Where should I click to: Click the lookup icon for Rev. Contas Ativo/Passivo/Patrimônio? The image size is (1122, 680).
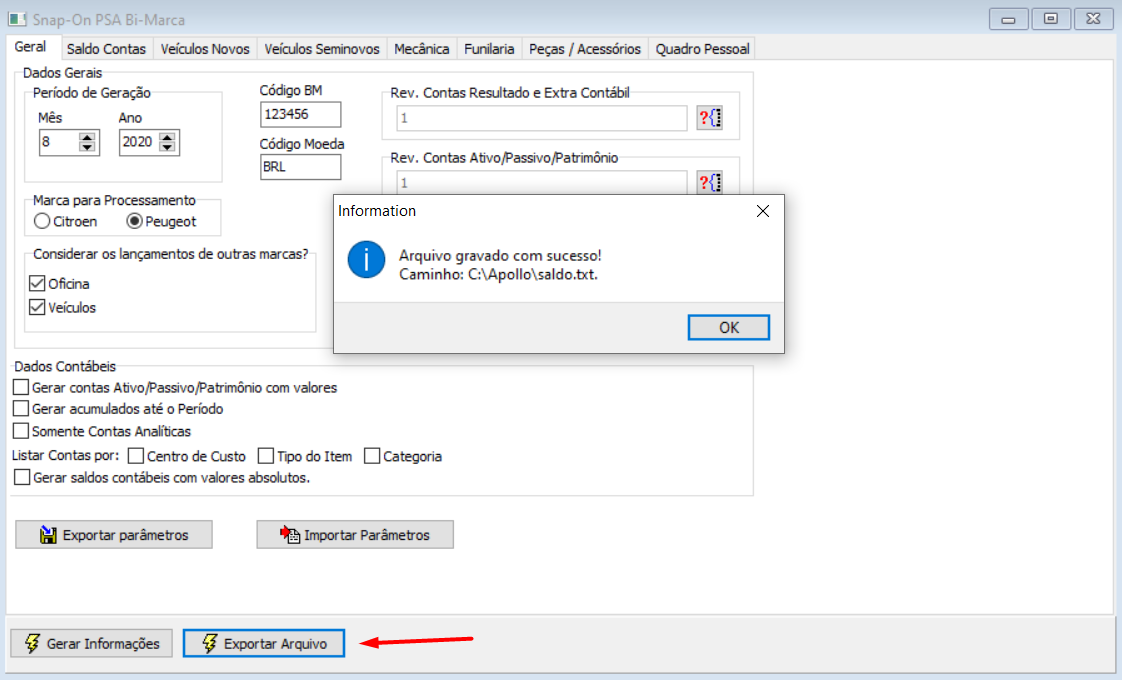point(710,183)
